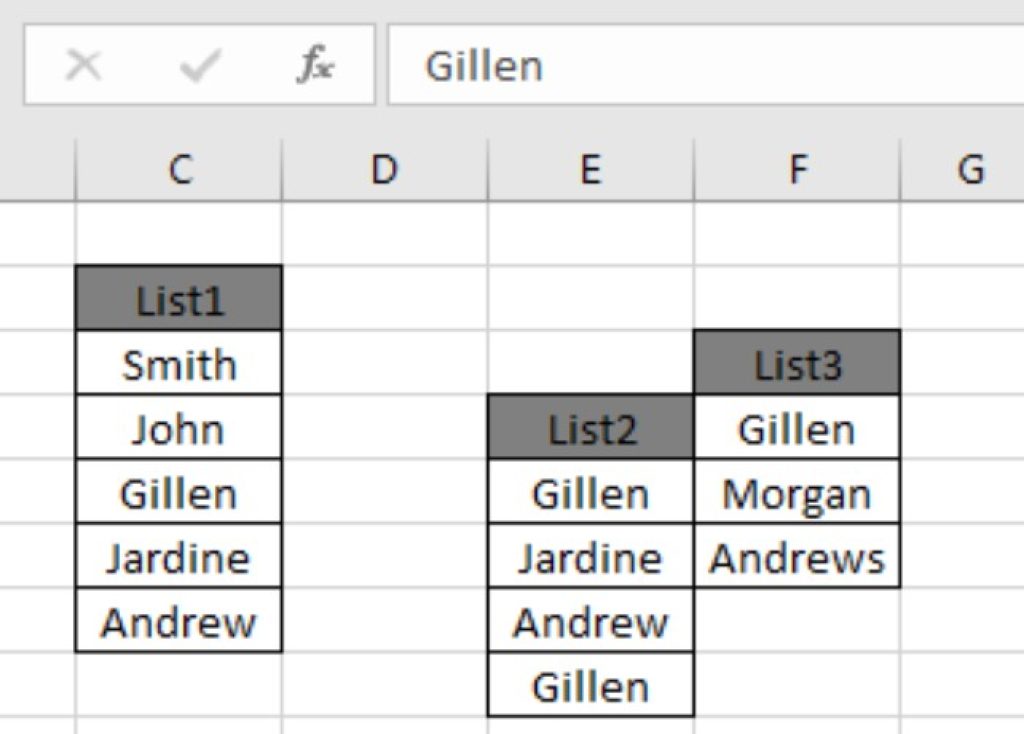Image resolution: width=1024 pixels, height=734 pixels.
Task: Click the Andrews cell under List3
Action: coord(797,558)
